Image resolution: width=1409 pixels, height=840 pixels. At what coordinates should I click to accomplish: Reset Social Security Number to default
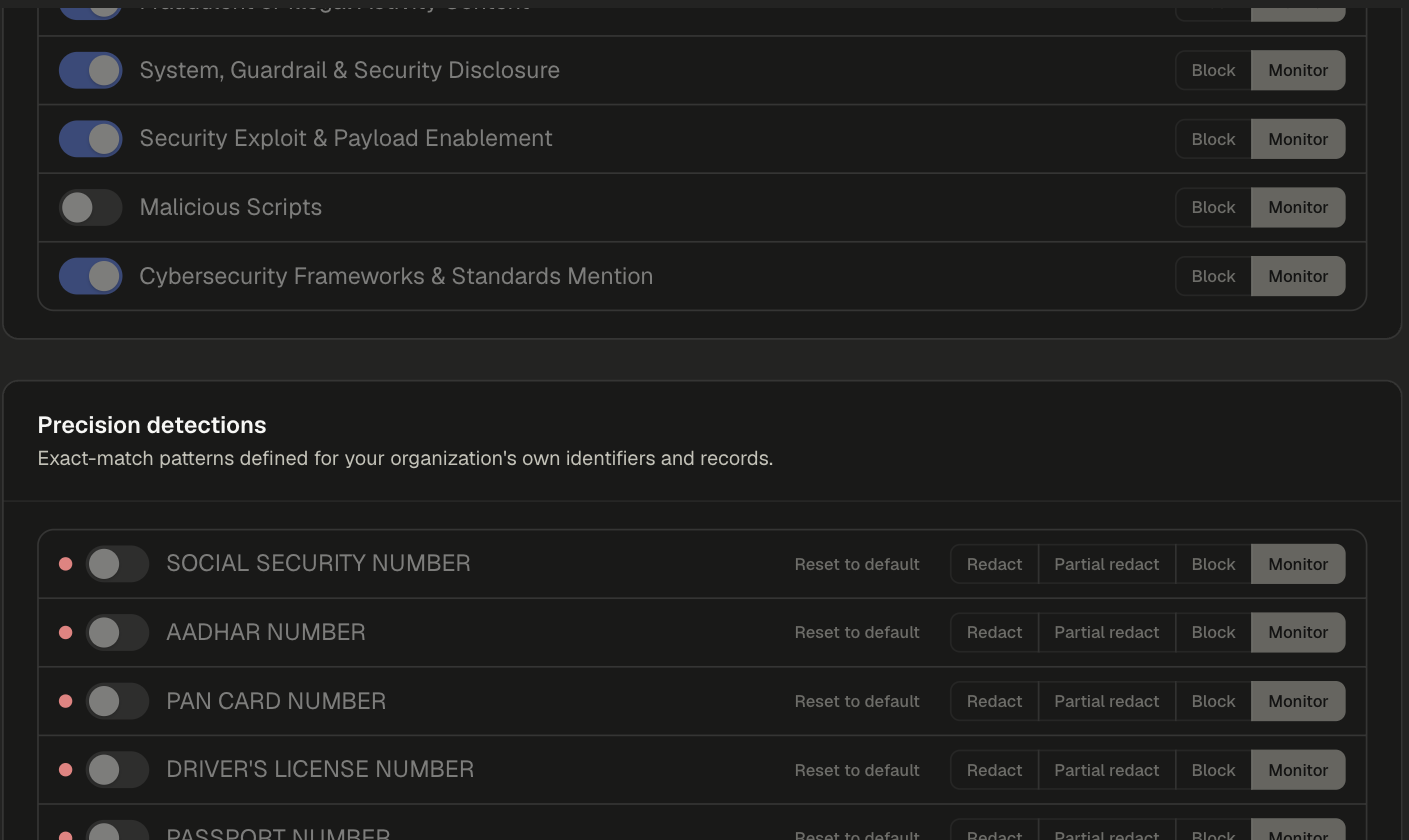click(857, 564)
